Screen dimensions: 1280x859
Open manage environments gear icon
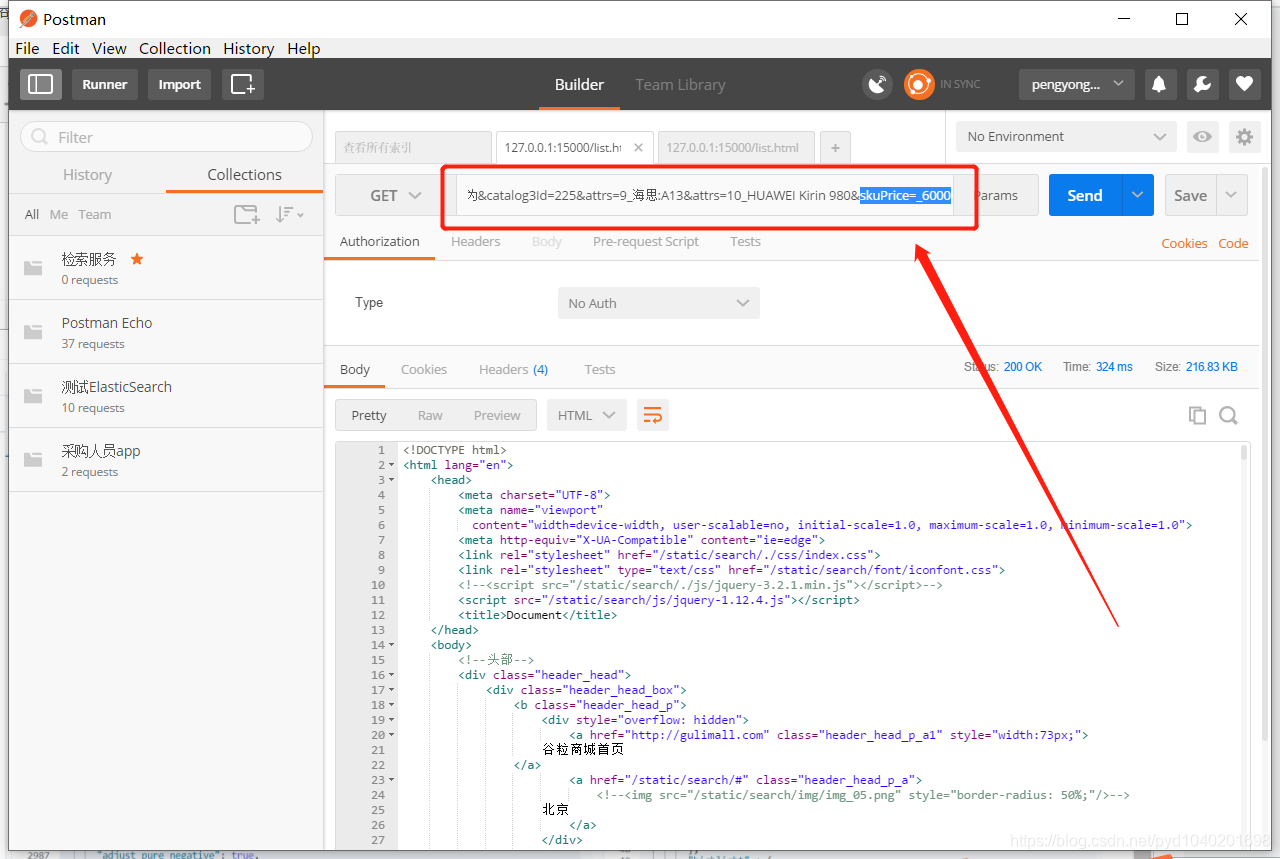click(1244, 137)
